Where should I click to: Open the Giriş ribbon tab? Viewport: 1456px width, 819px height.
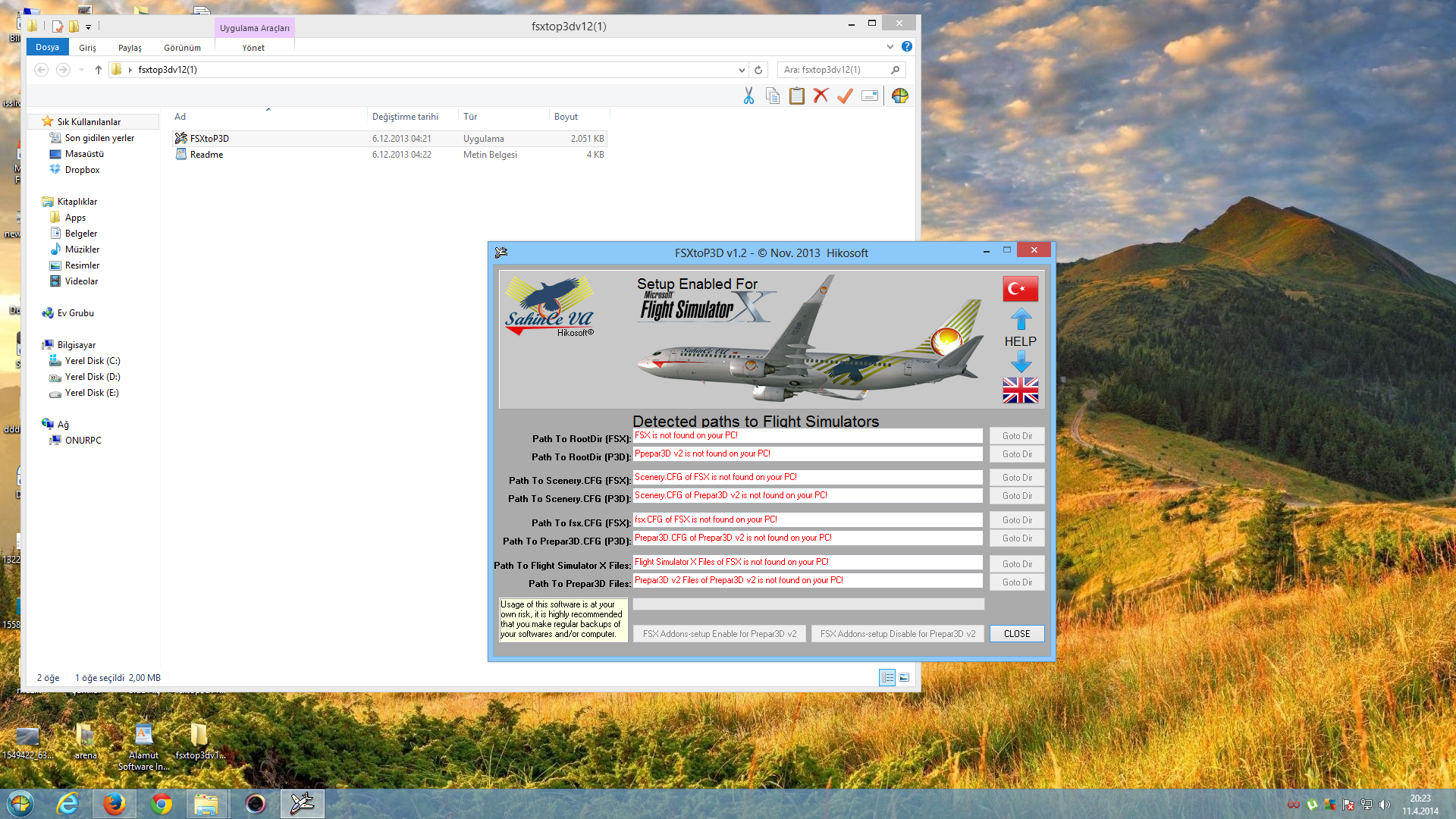(x=88, y=48)
